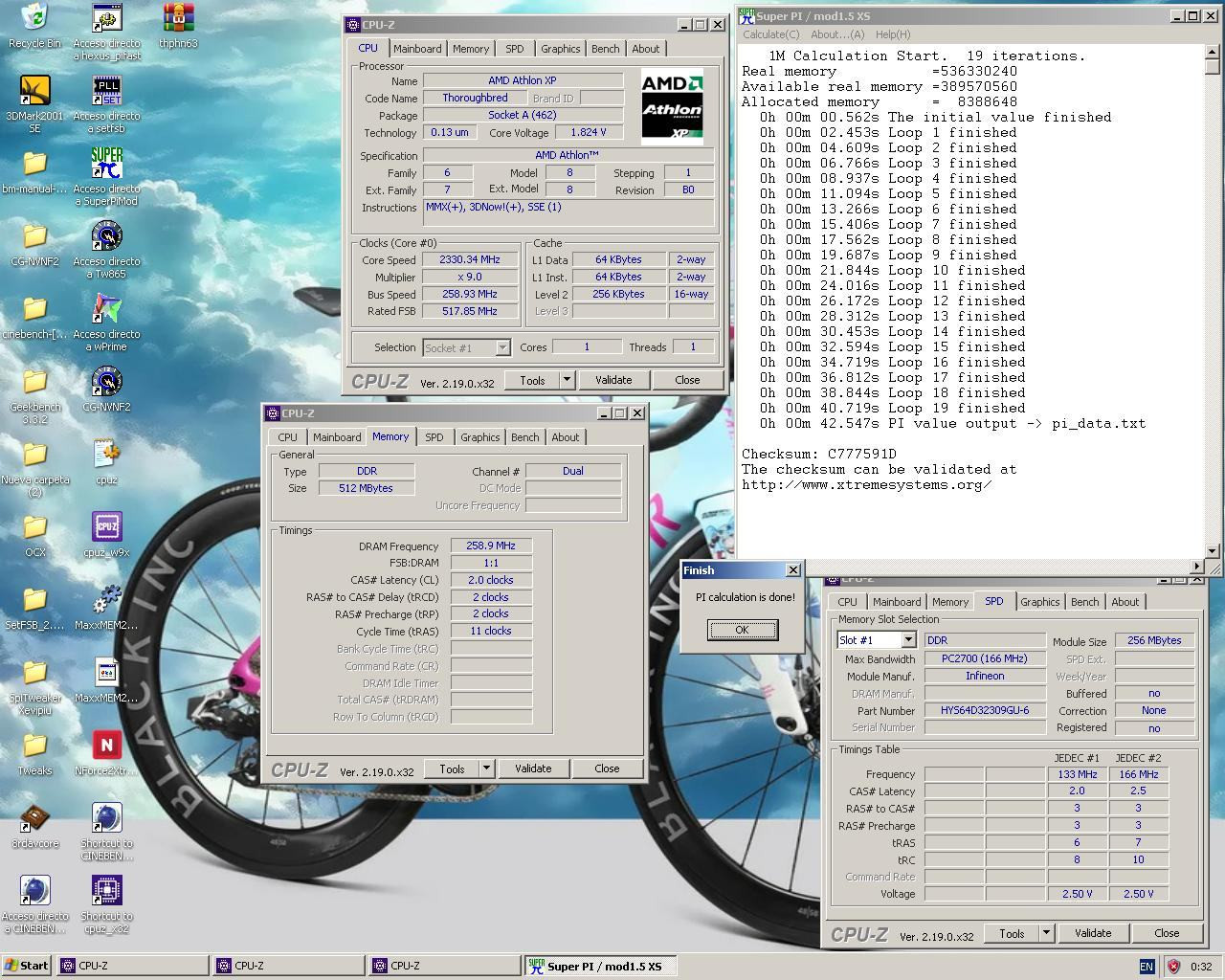1225x980 pixels.
Task: Click Super PI vertical scrollbar up arrow
Action: (1213, 52)
